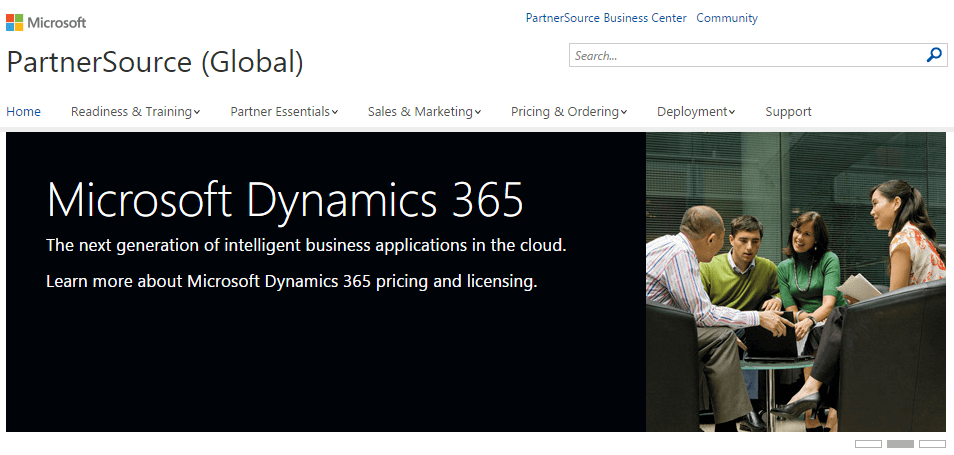Click the Microsoft Dynamics 365 banner heading

(x=285, y=199)
